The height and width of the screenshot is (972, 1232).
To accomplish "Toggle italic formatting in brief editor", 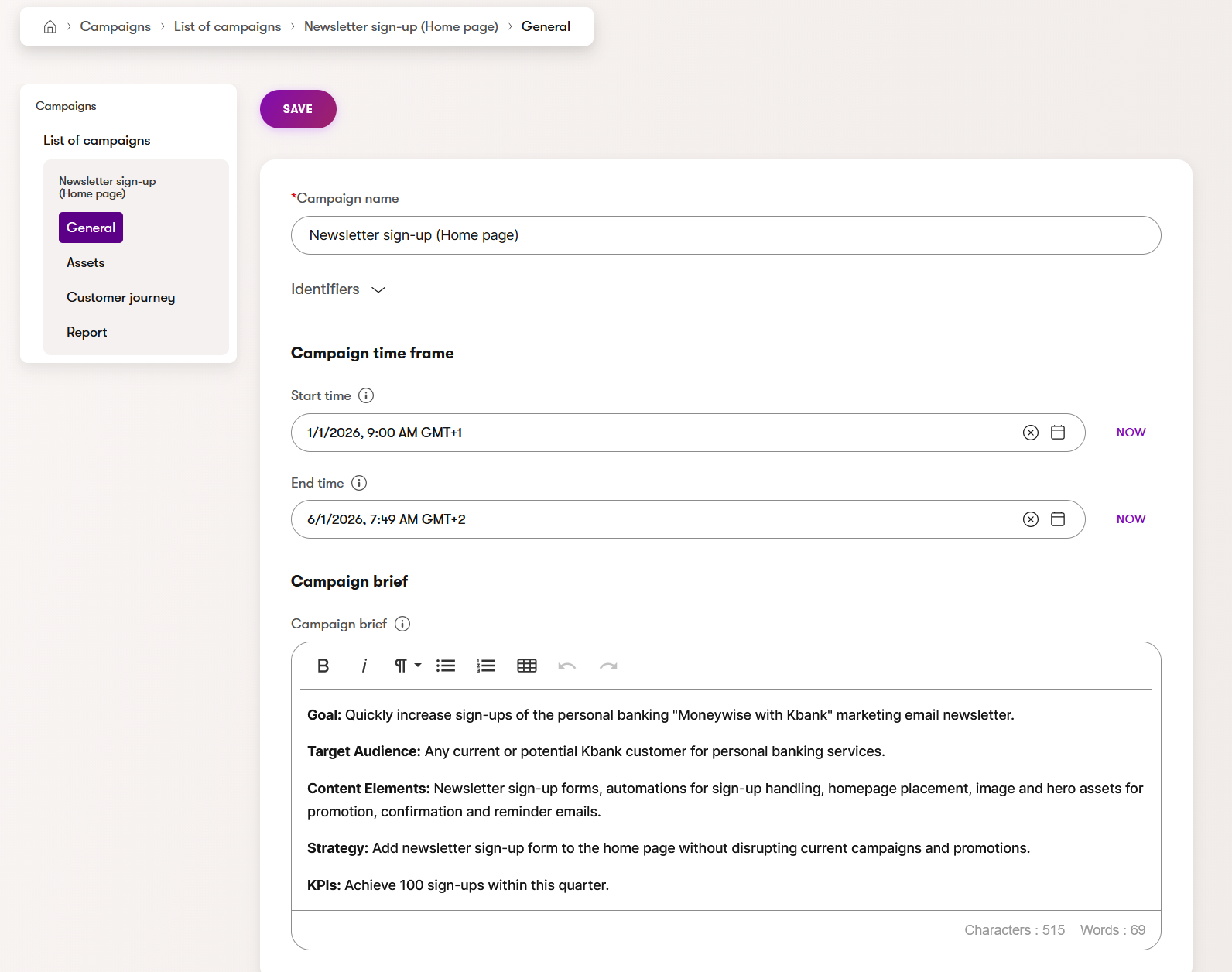I will pos(364,666).
